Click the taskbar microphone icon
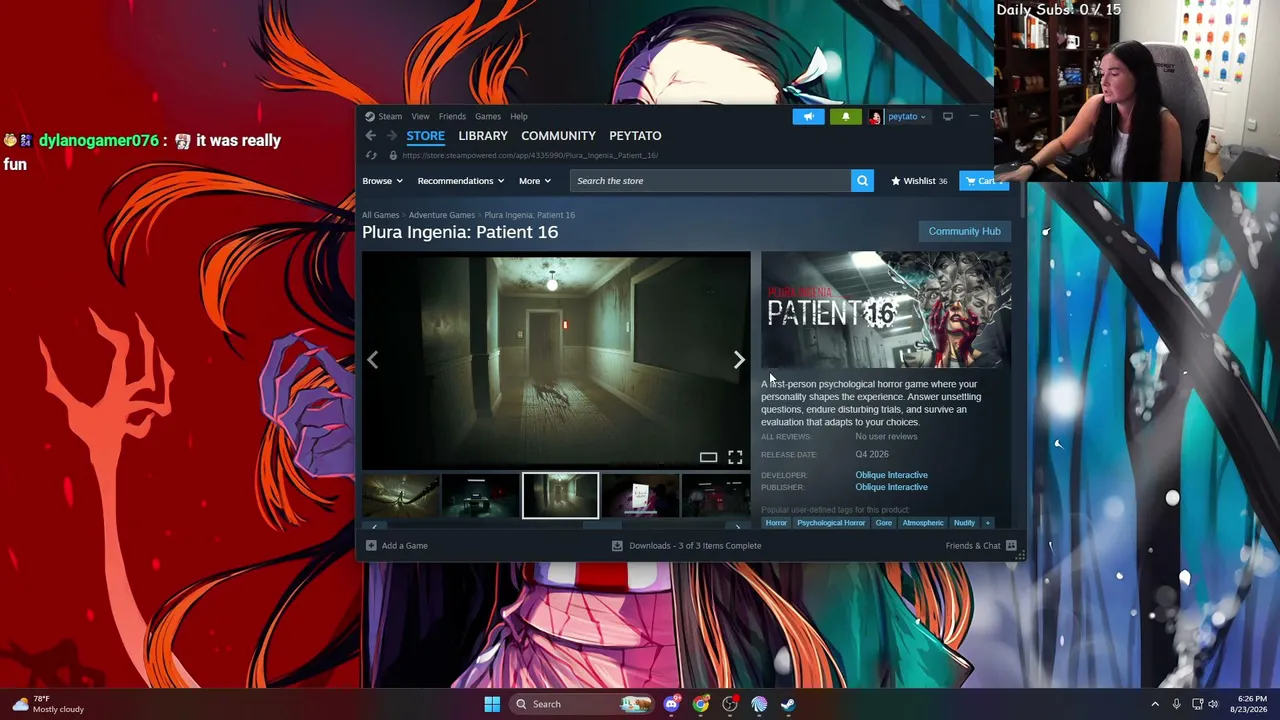Screen dimensions: 1280x720 pyautogui.click(x=1176, y=704)
